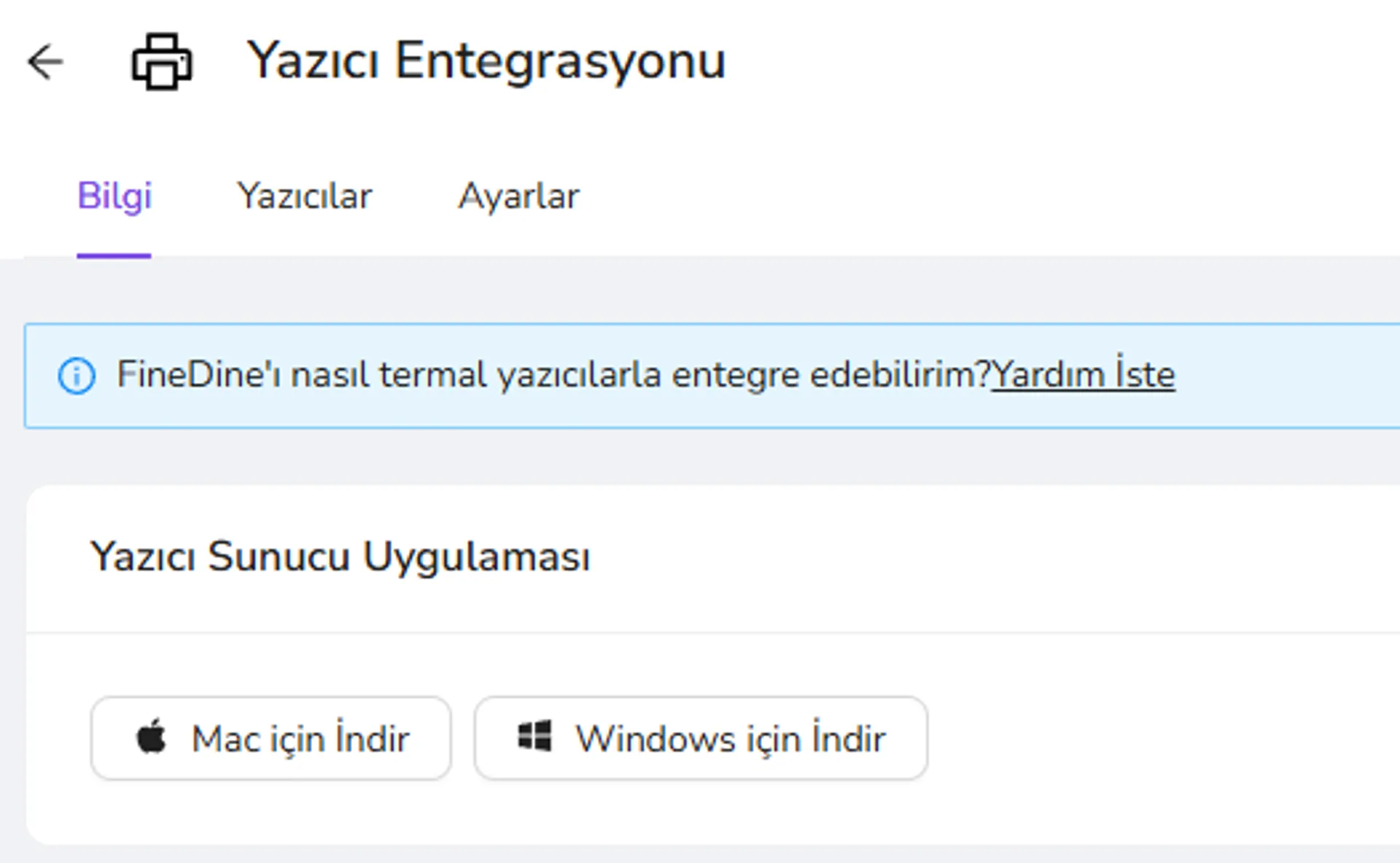Viewport: 1400px width, 863px height.
Task: Download the Mac app via Mac için İndir
Action: (271, 738)
